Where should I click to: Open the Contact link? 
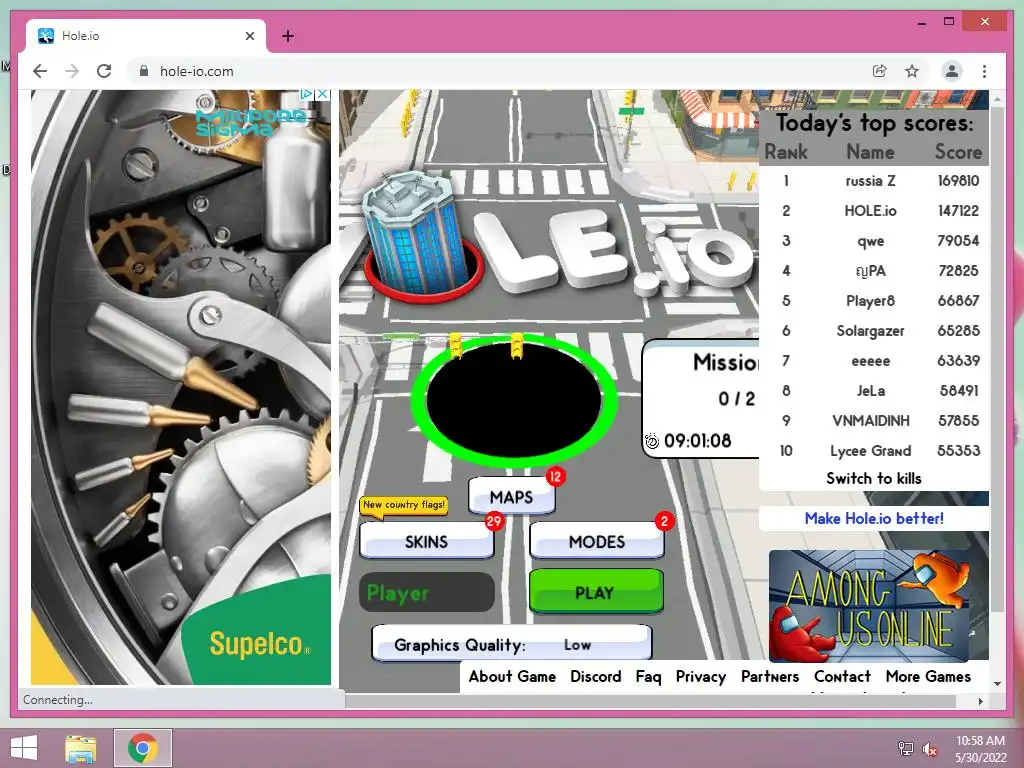(842, 677)
